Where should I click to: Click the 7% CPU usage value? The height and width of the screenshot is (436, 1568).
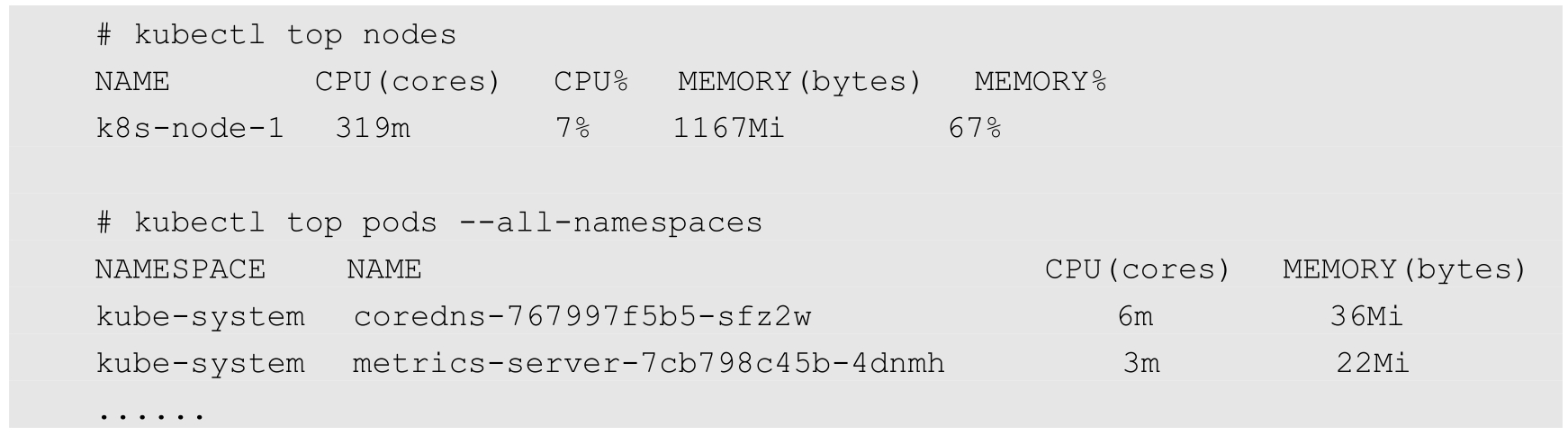click(x=572, y=129)
